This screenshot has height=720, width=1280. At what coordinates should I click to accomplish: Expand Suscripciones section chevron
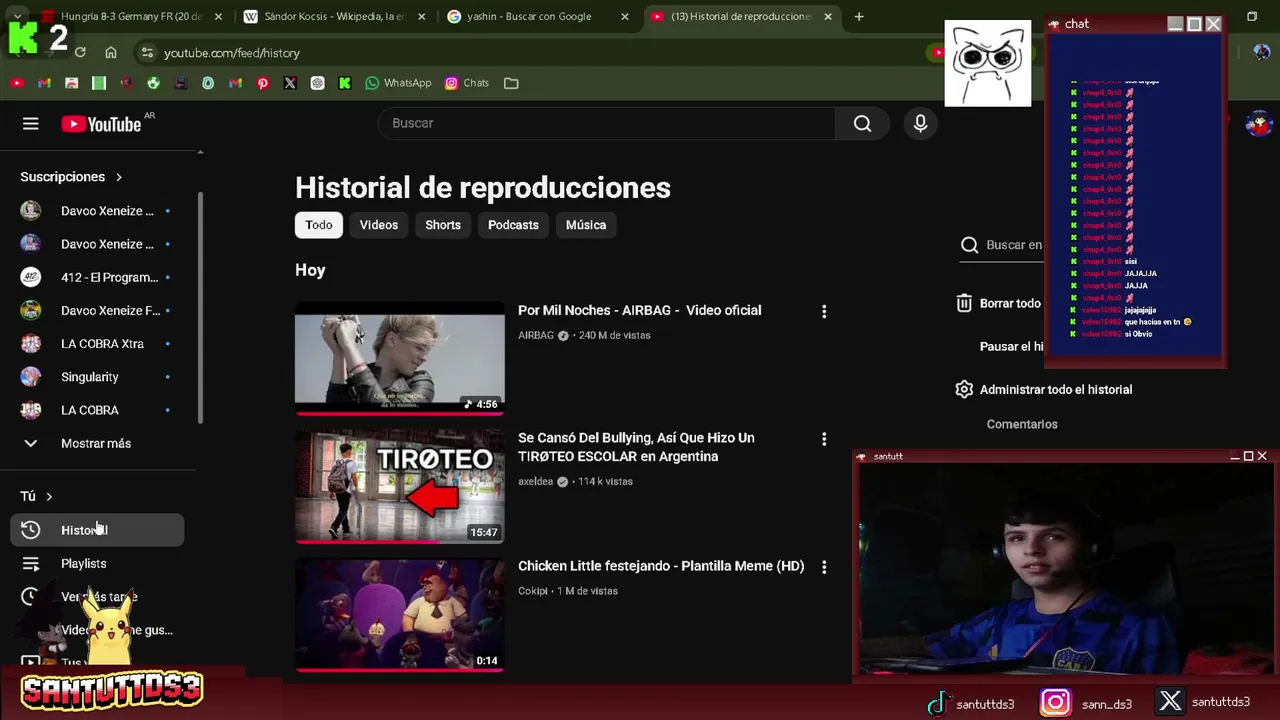(119, 177)
